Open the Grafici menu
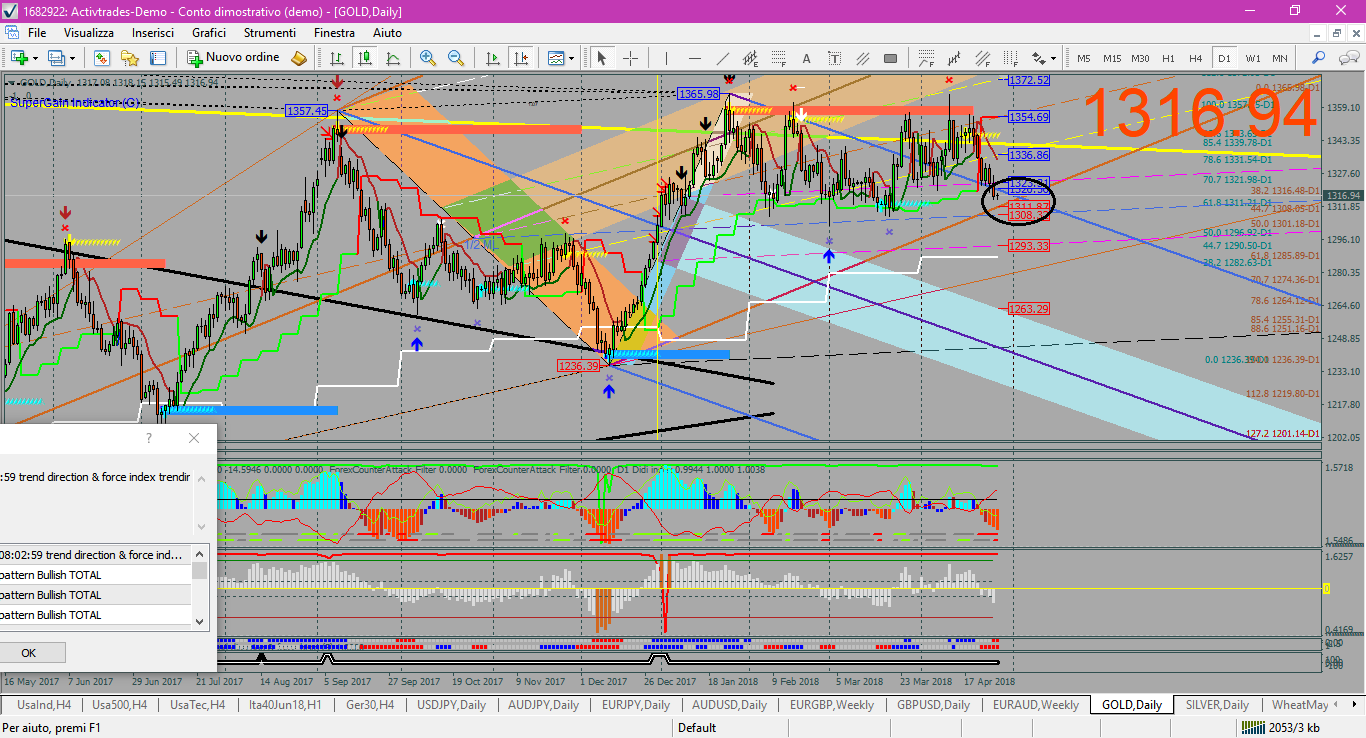The height and width of the screenshot is (738, 1366). click(209, 32)
